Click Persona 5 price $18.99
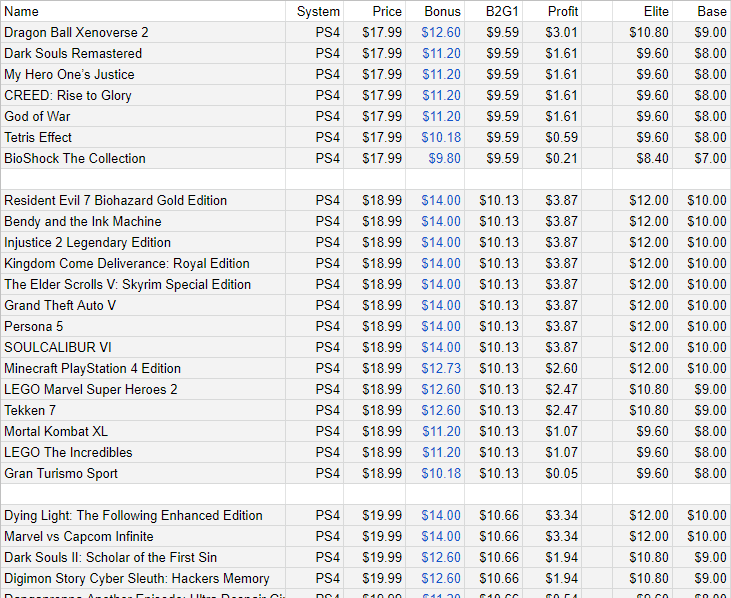731x598 pixels. 374,326
